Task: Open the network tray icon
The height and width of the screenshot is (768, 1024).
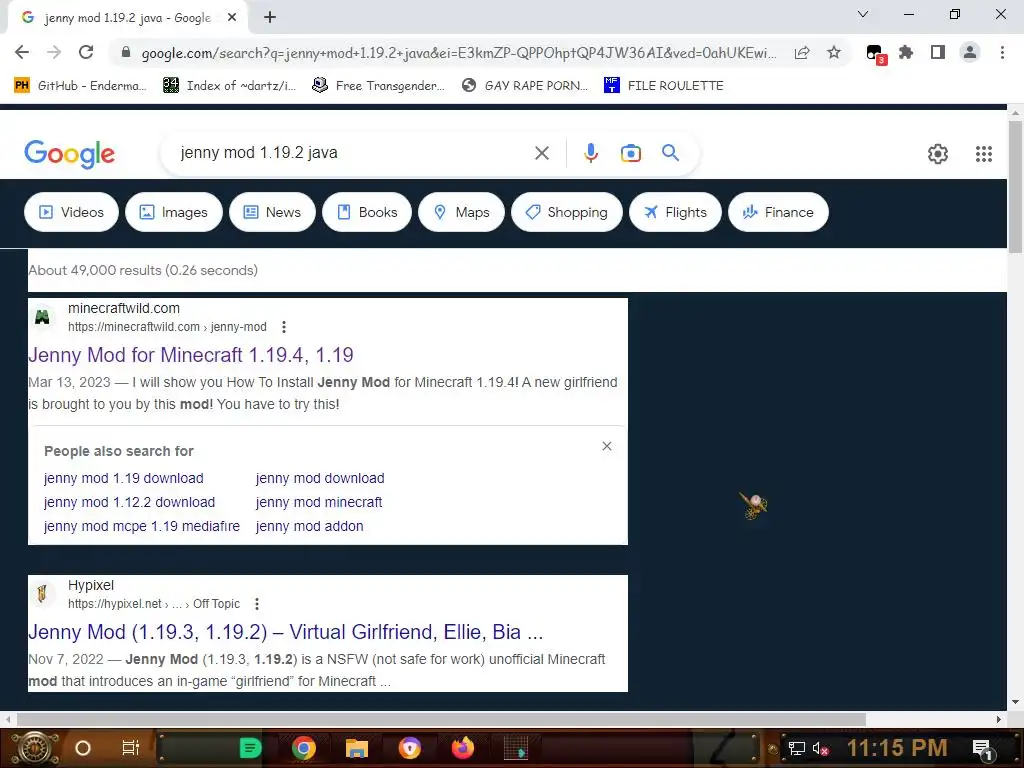Action: (x=796, y=748)
